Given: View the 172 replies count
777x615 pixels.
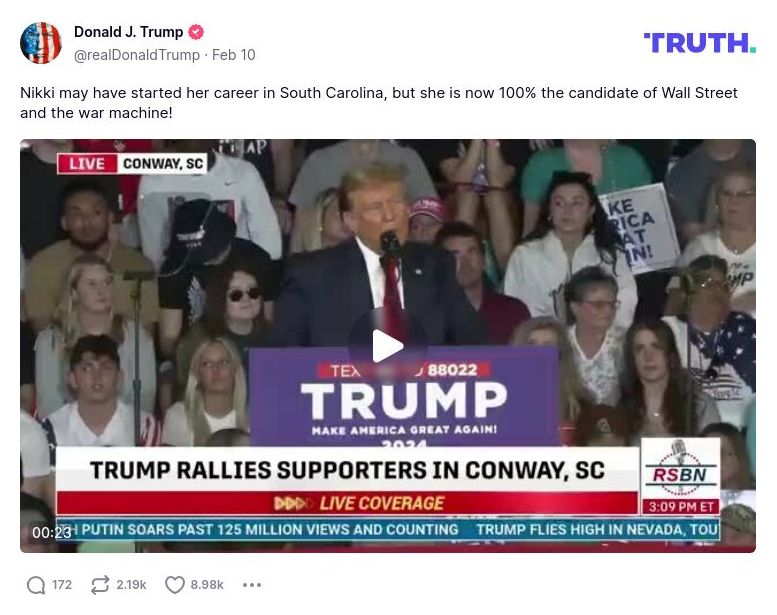Looking at the screenshot, I should pos(62,585).
